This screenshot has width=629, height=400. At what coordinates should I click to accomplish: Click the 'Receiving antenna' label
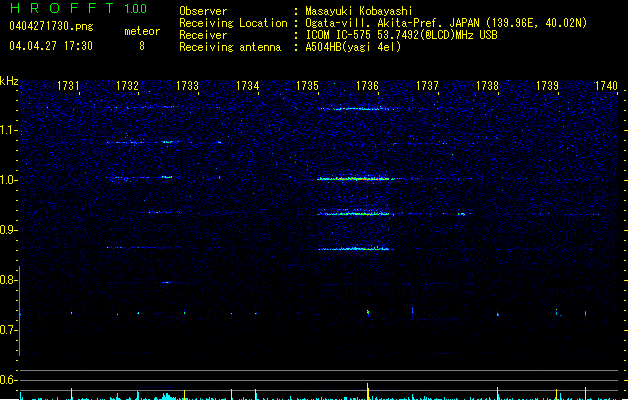click(x=230, y=47)
